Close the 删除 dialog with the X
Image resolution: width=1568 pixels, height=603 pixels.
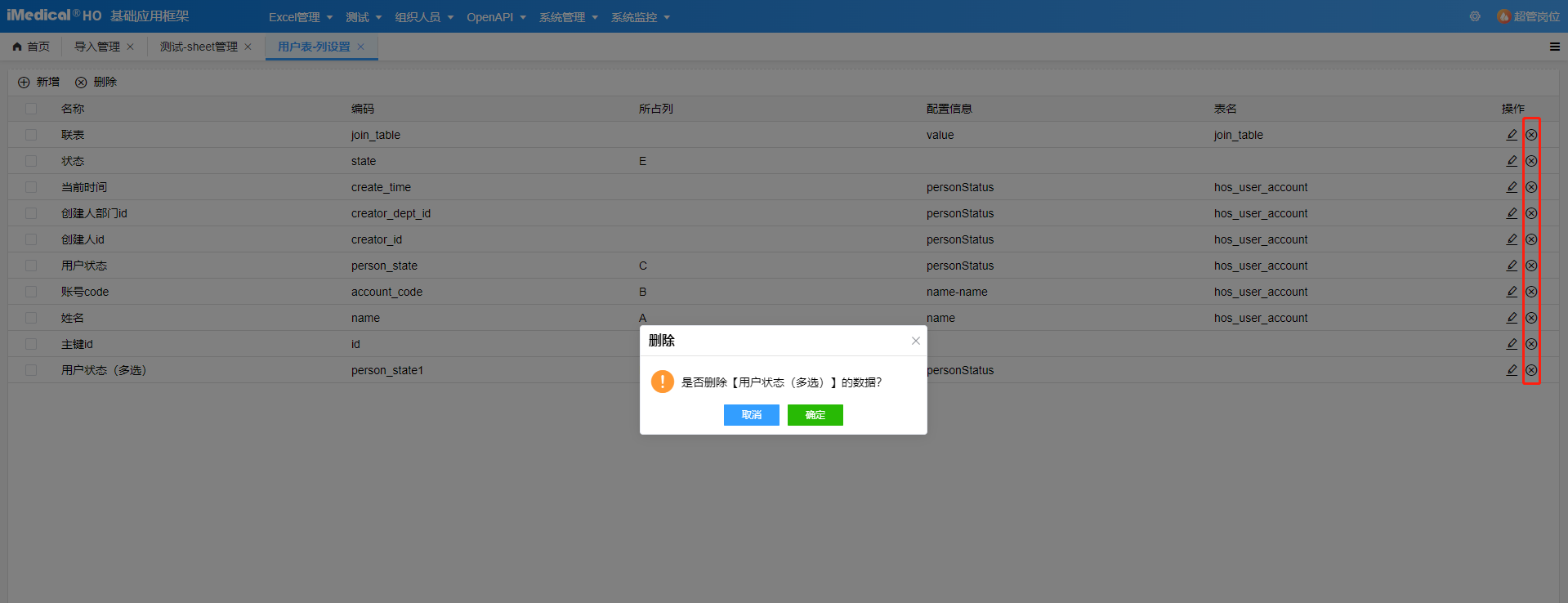click(915, 341)
